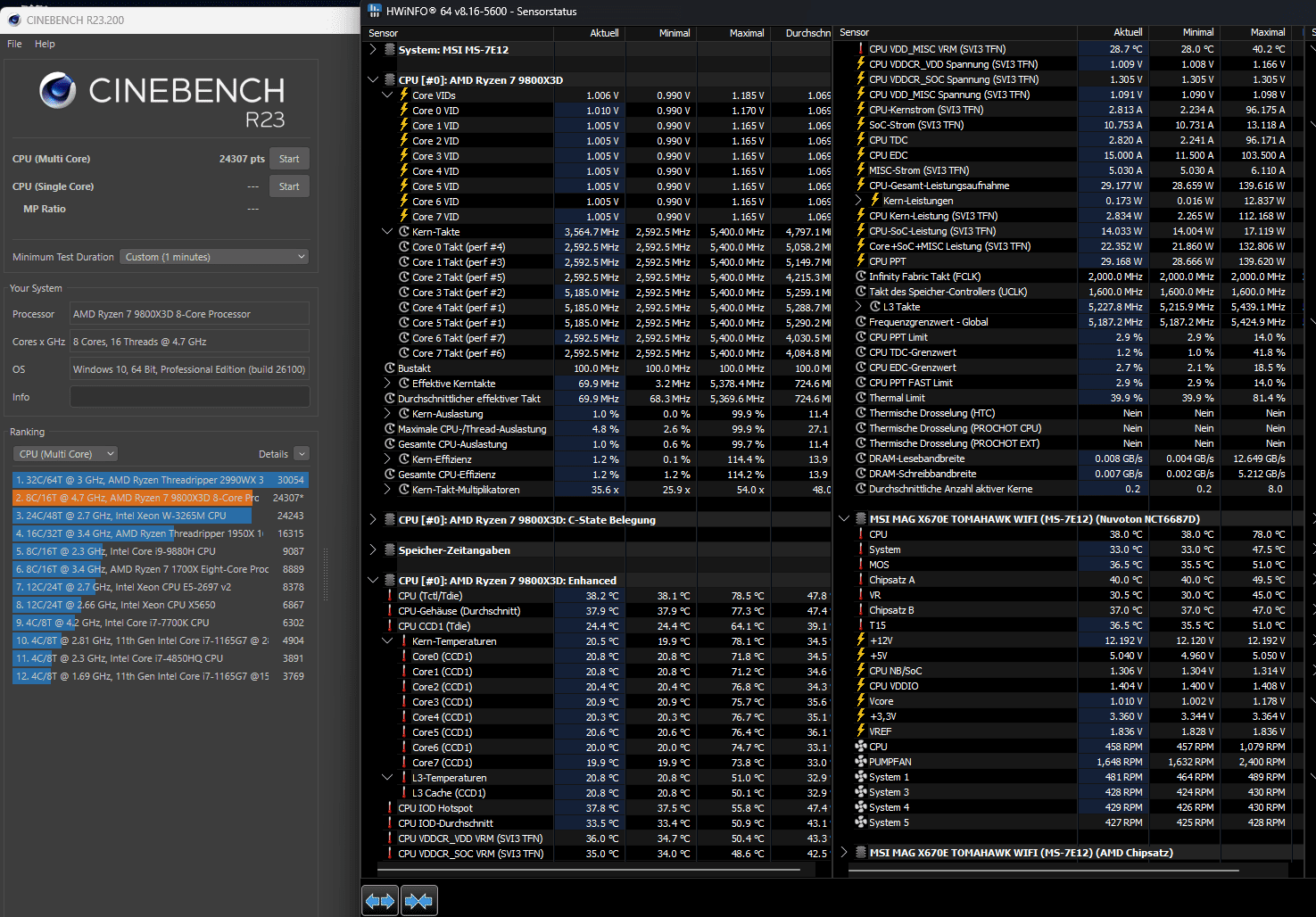Viewport: 1316px width, 917px height.
Task: Click the expand-columns arrows icon at bottom
Action: [x=380, y=901]
